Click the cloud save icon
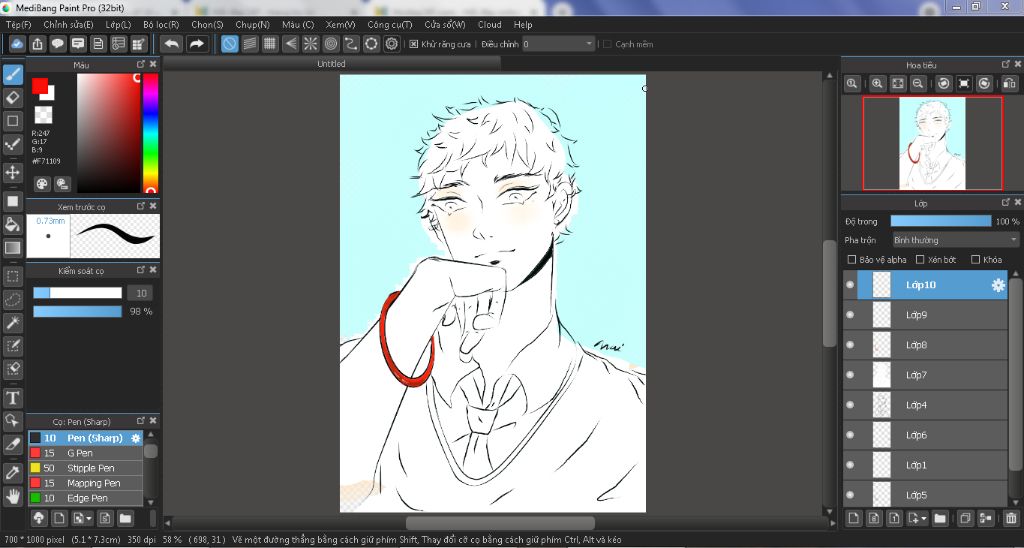This screenshot has width=1024, height=548. [x=18, y=44]
